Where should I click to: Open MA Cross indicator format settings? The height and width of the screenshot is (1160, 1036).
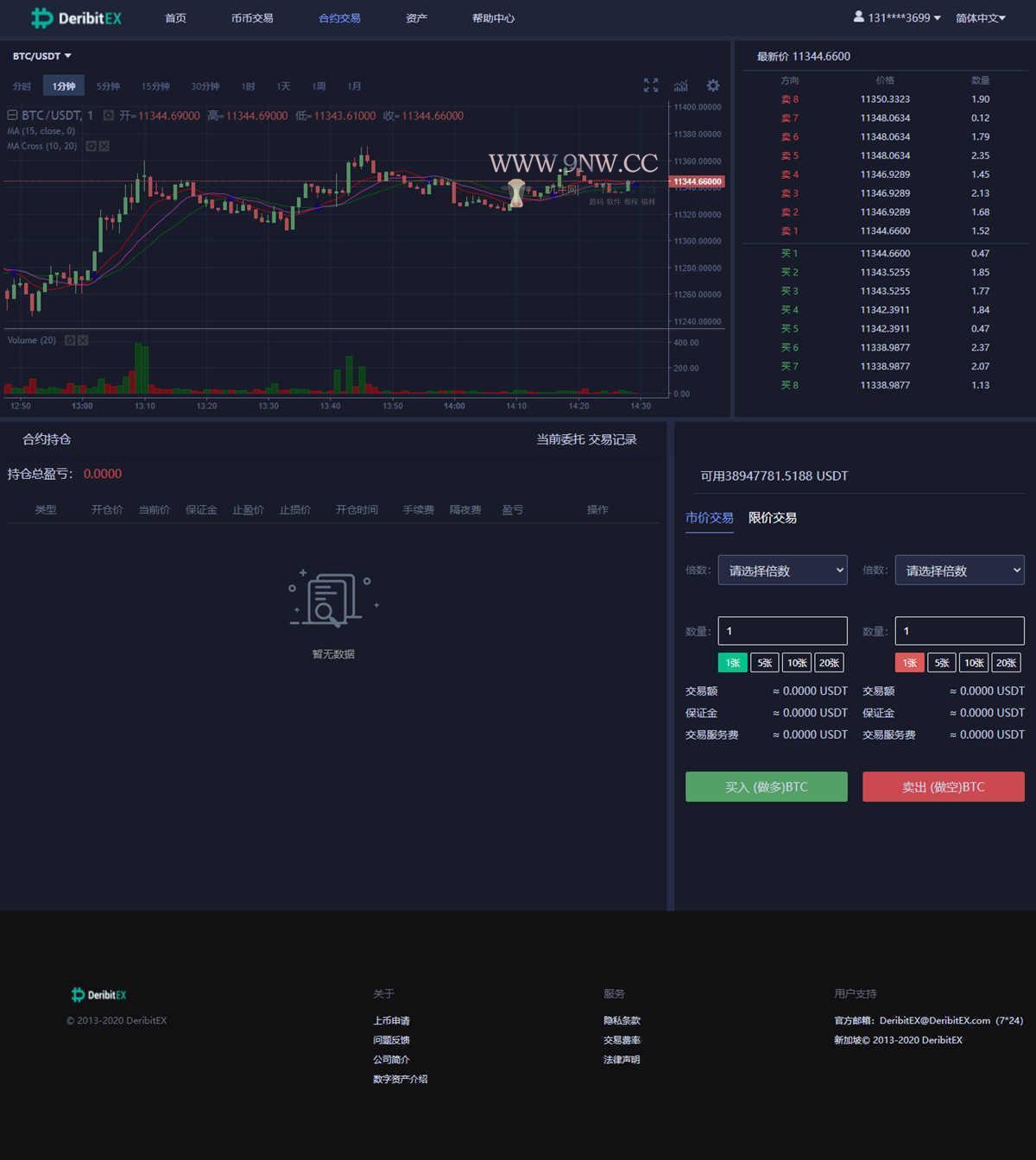pos(91,146)
